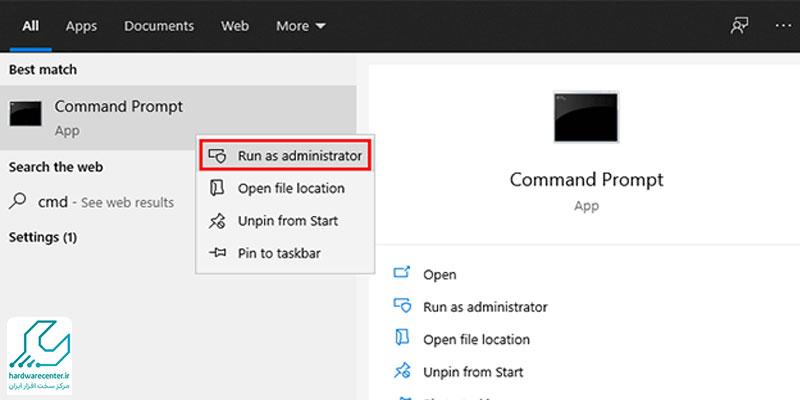Screen dimensions: 800x400
Task: Click the magnifier icon next to cmd
Action: [18, 202]
